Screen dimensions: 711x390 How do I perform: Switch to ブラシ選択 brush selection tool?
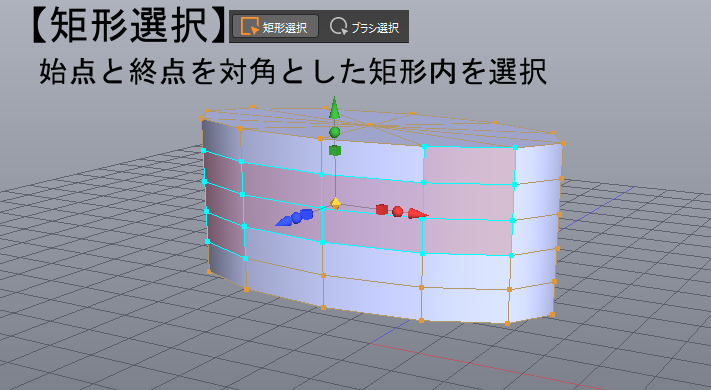(365, 27)
